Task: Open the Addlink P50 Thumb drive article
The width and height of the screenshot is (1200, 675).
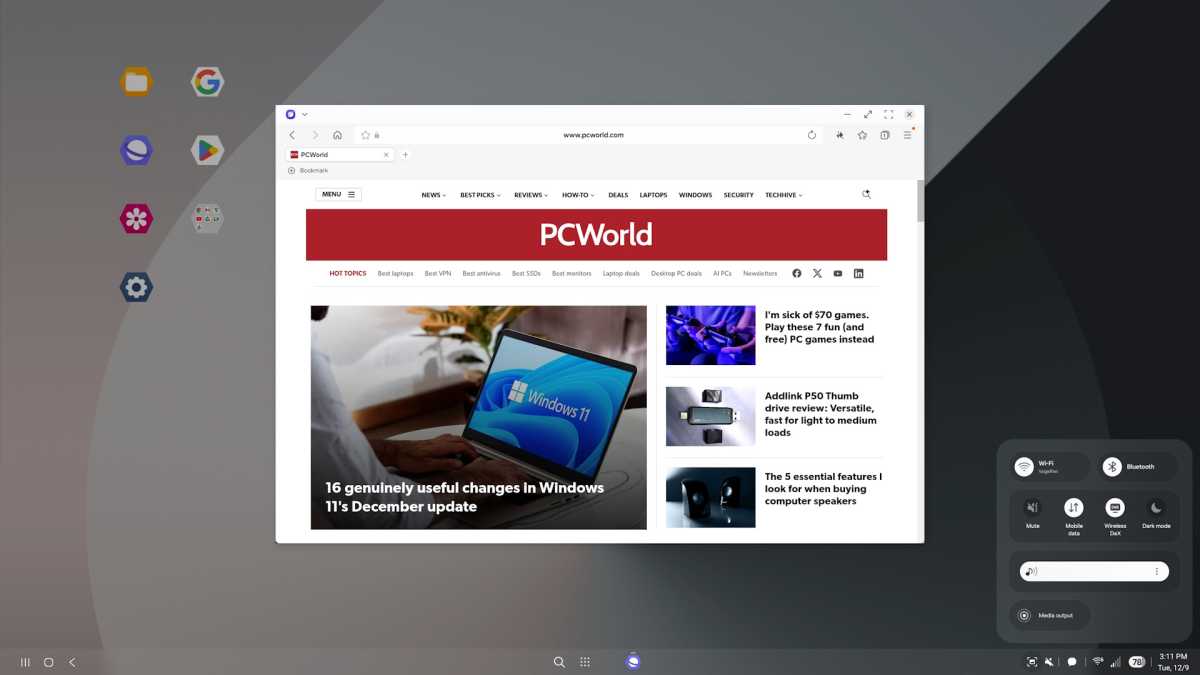Action: [x=820, y=414]
